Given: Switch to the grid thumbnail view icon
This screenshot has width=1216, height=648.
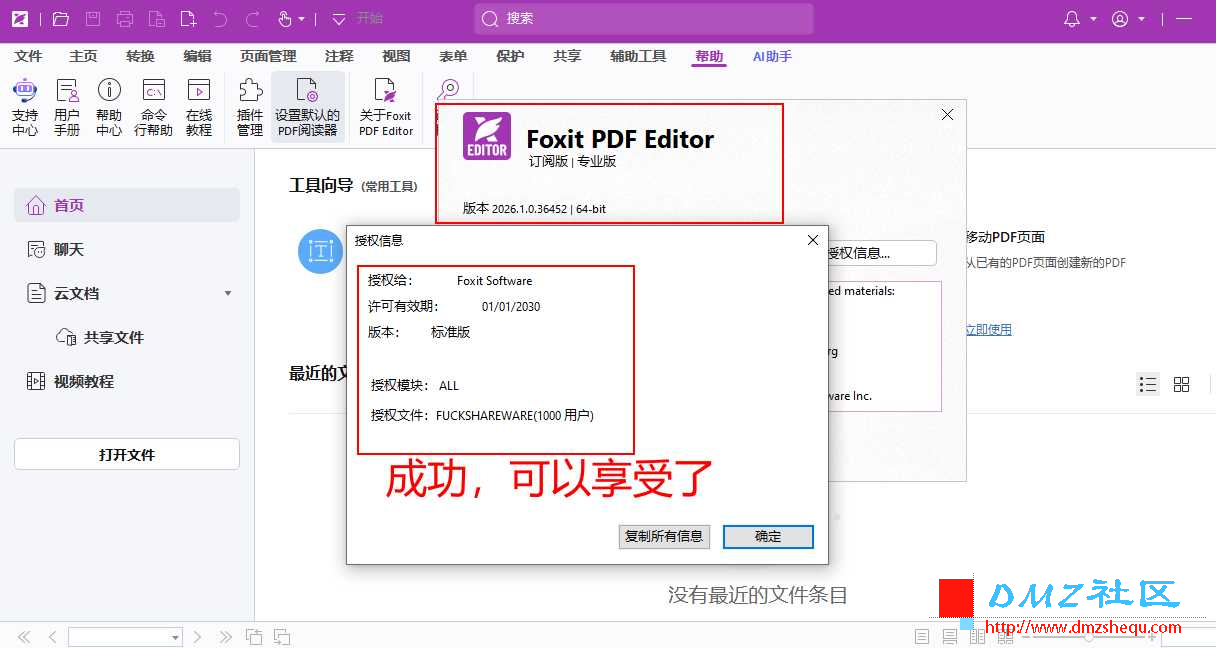Looking at the screenshot, I should coord(1181,384).
